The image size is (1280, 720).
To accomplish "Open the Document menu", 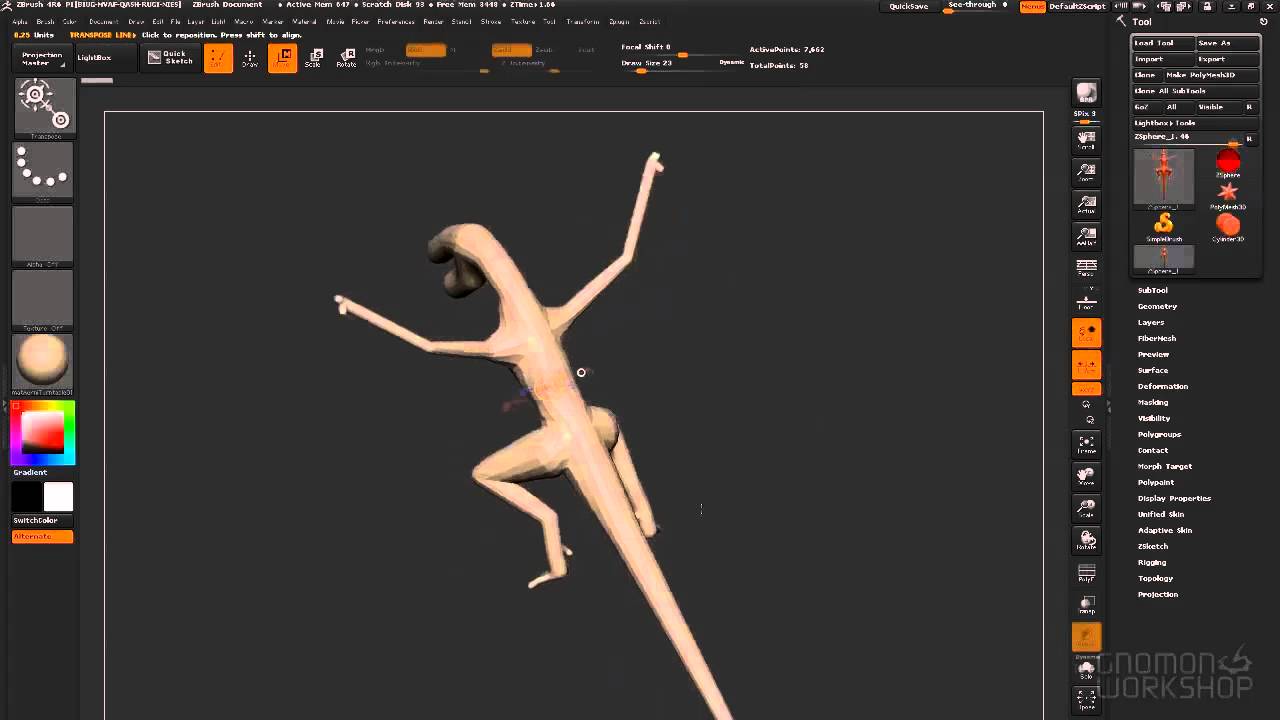I will 103,21.
